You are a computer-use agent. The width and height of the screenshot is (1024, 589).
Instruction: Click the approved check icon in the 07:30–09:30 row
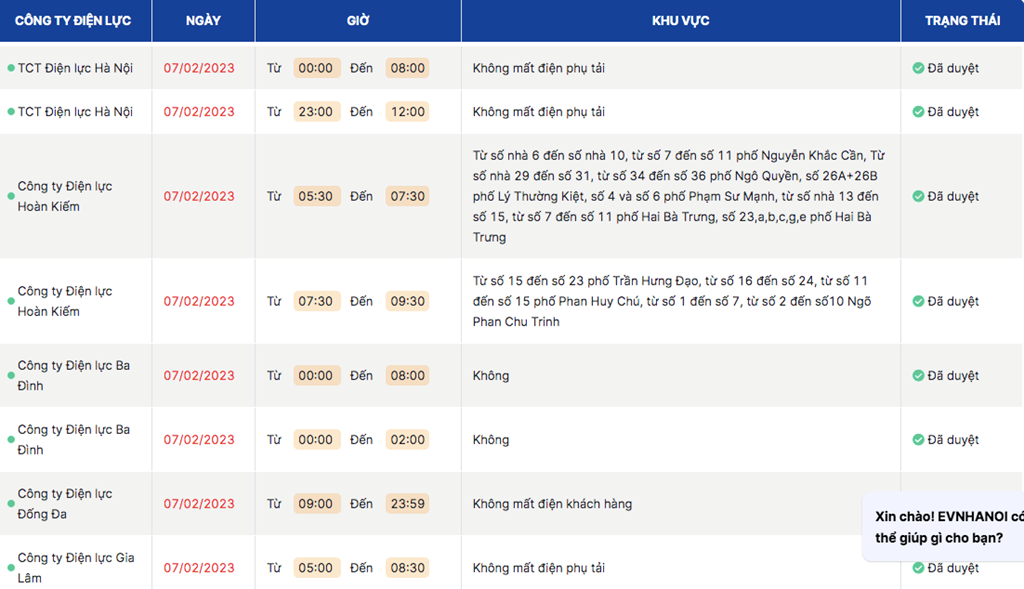(918, 301)
